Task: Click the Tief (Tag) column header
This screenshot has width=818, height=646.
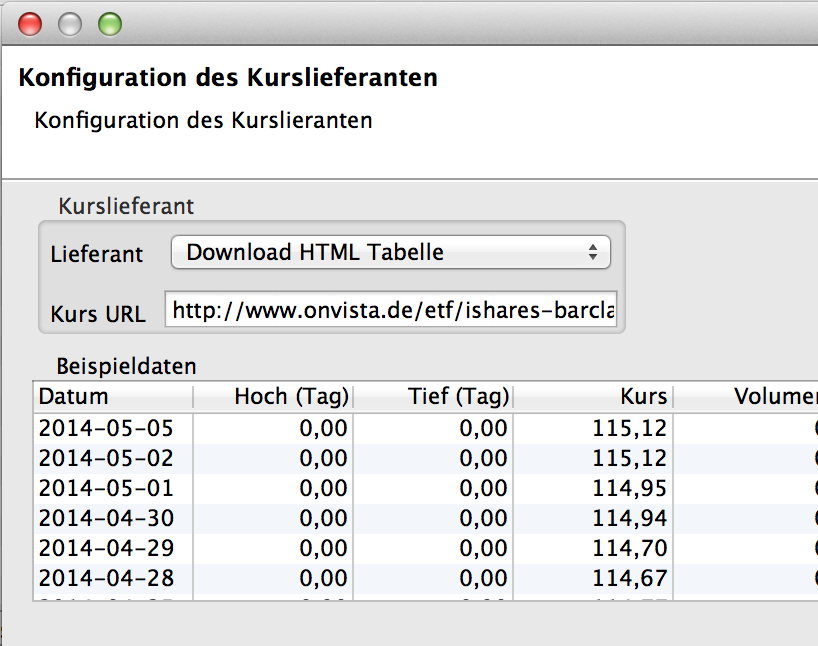Action: 433,397
